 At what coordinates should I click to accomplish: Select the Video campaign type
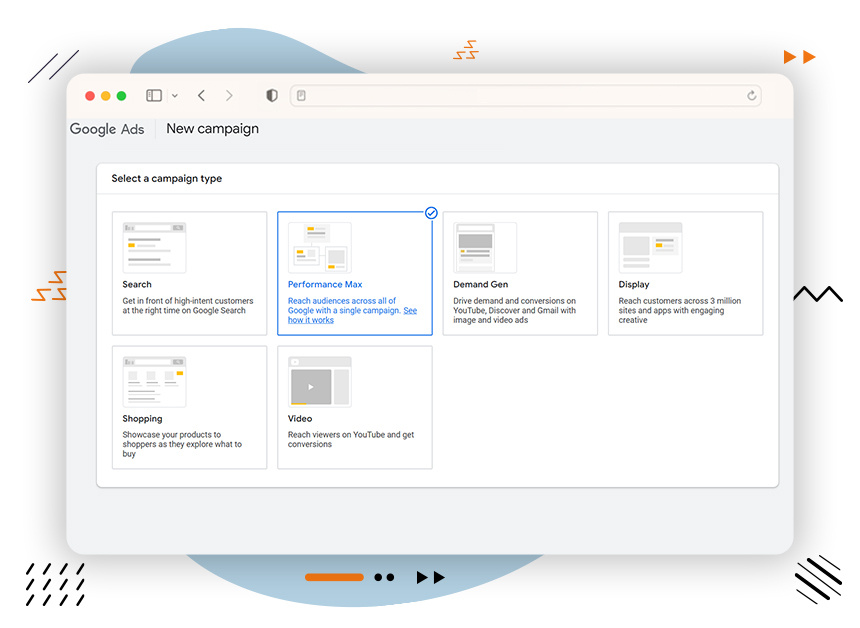point(354,407)
